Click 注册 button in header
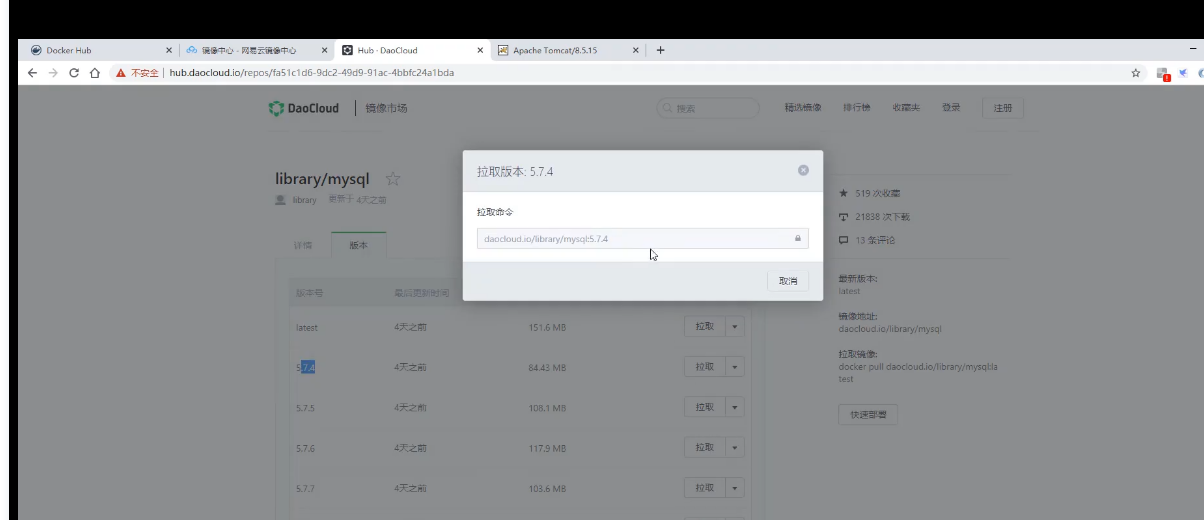The image size is (1204, 520). (x=1003, y=108)
